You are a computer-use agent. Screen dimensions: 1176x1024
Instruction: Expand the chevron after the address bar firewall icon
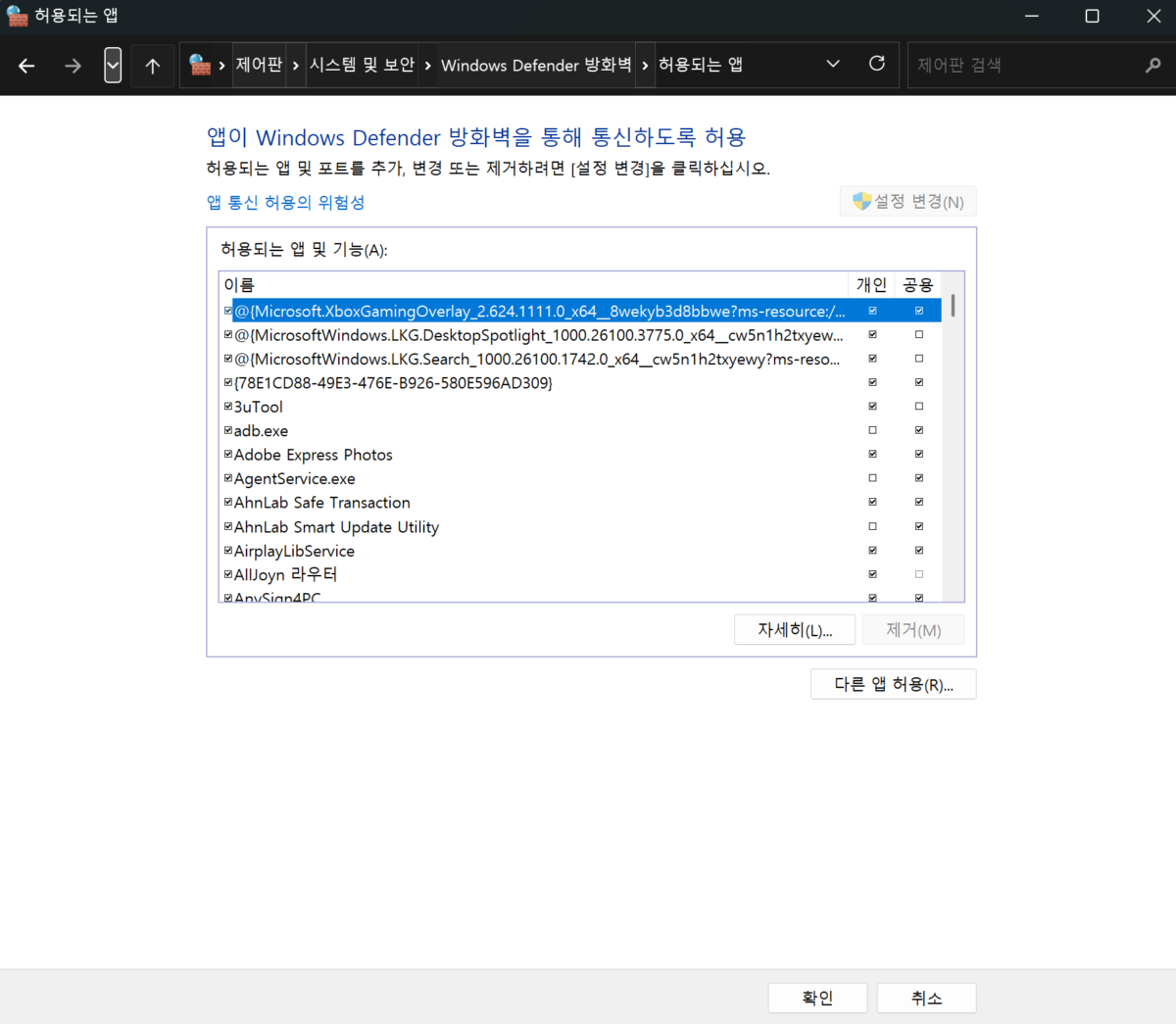pyautogui.click(x=222, y=66)
